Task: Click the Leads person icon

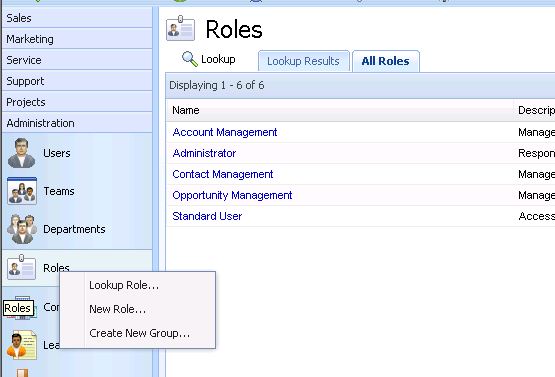Action: coord(22,345)
